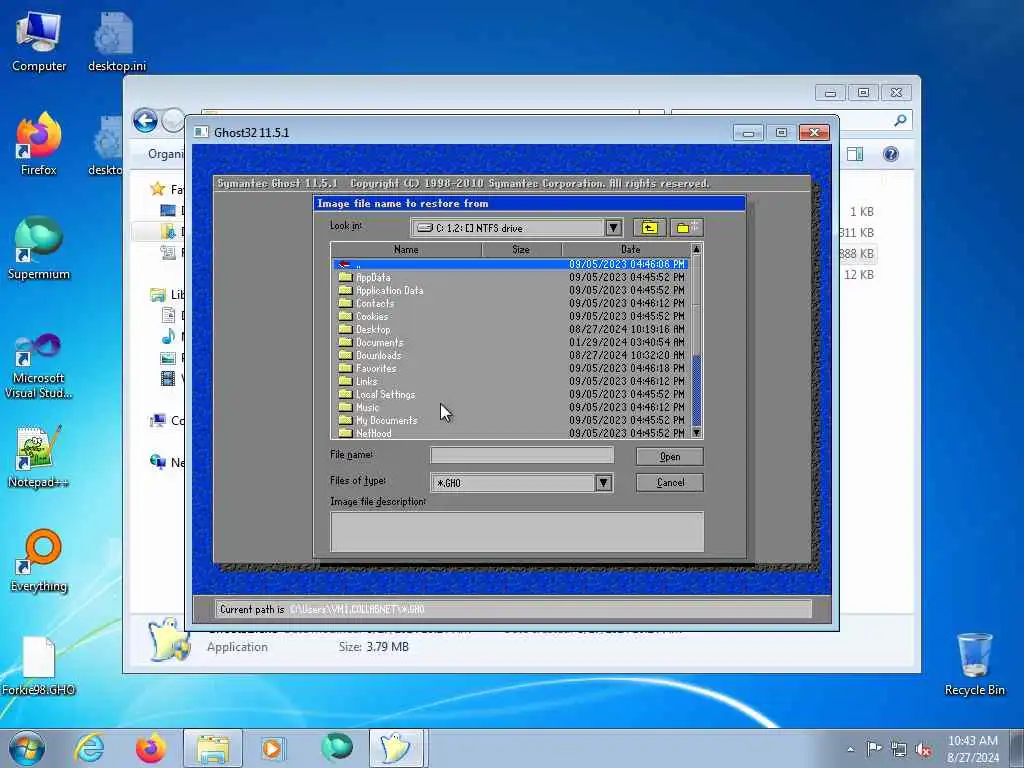Click the volume muted tray icon

pos(923,750)
